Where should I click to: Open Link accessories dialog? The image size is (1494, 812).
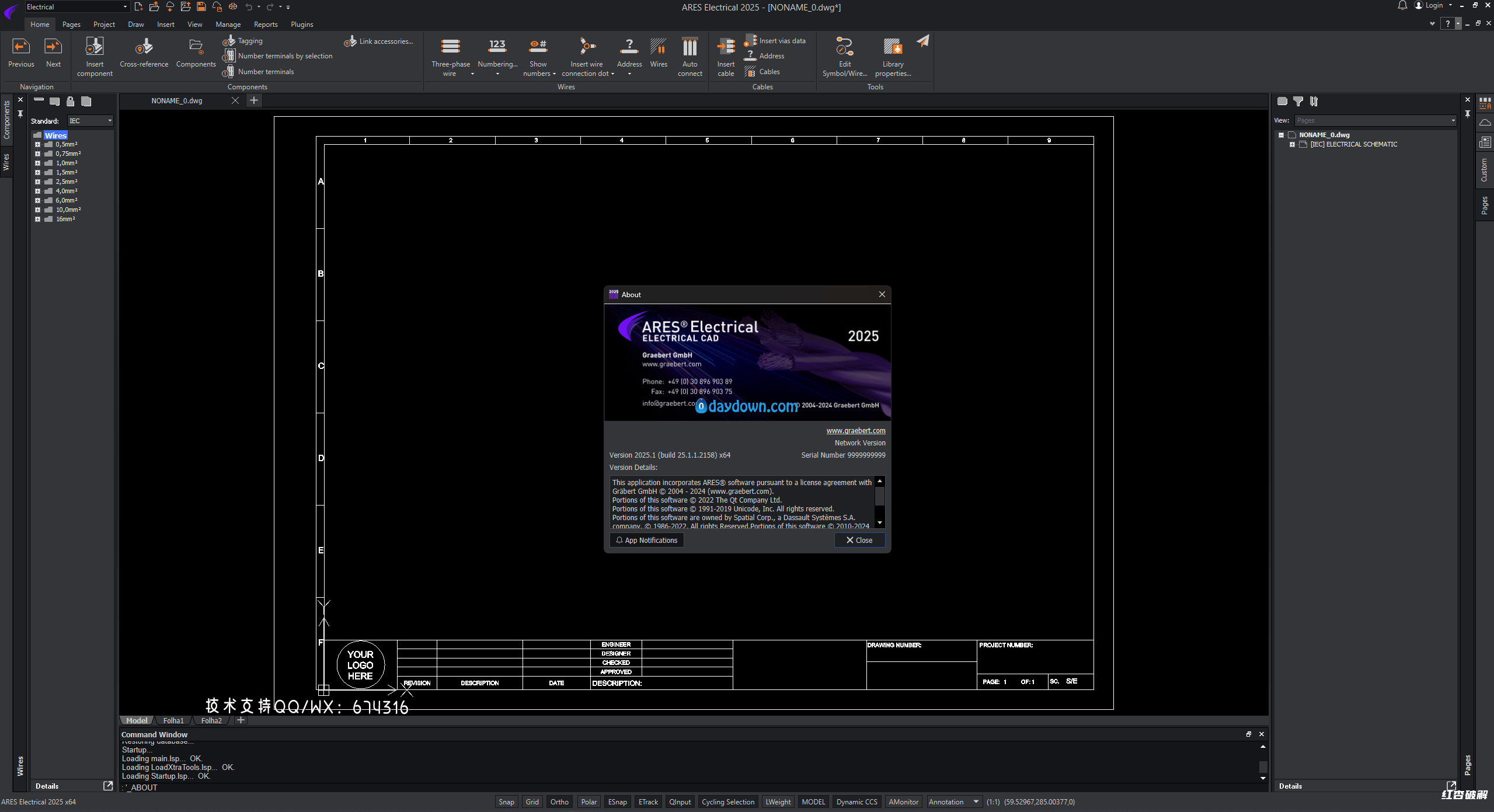pyautogui.click(x=379, y=41)
